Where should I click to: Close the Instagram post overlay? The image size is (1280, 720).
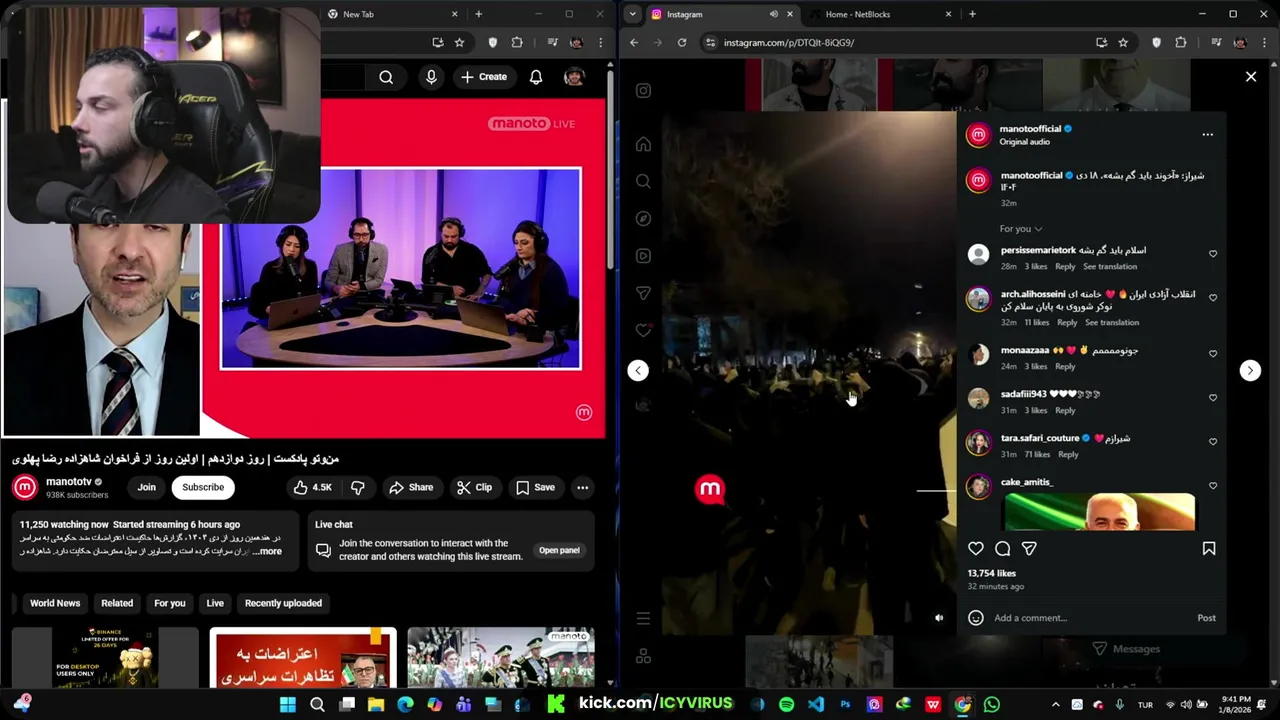click(x=1250, y=76)
